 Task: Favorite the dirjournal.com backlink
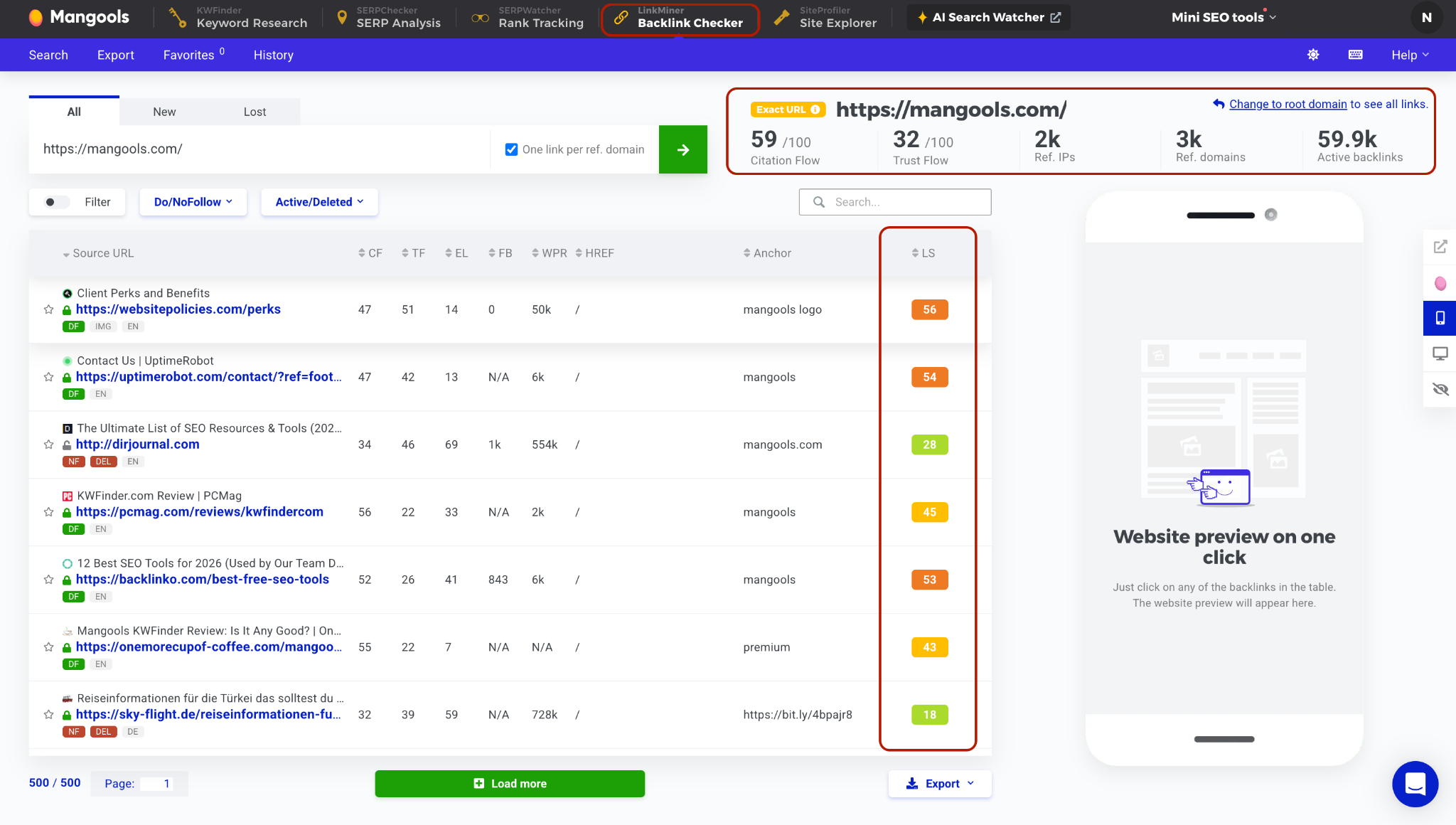[48, 445]
